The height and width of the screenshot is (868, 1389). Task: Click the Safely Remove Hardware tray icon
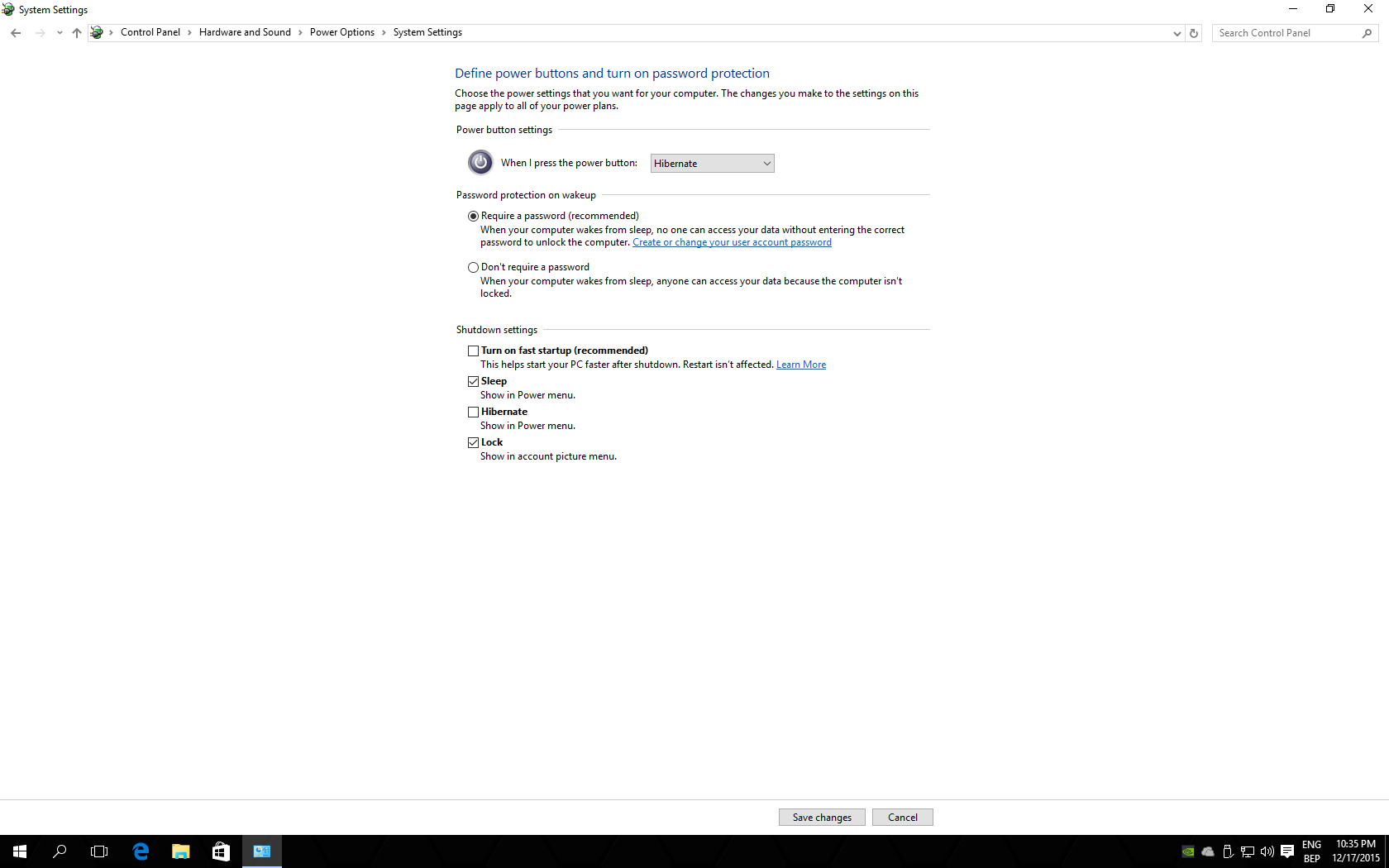[x=1228, y=851]
